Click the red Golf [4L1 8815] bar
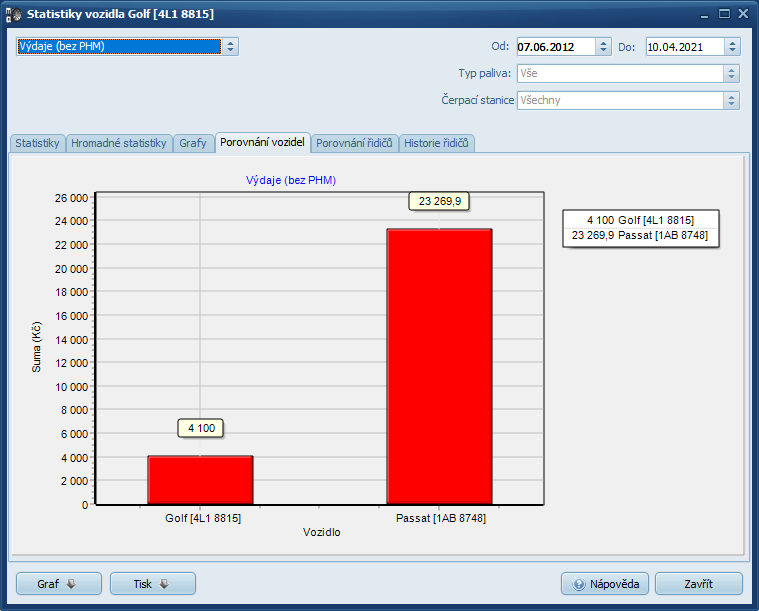 200,480
